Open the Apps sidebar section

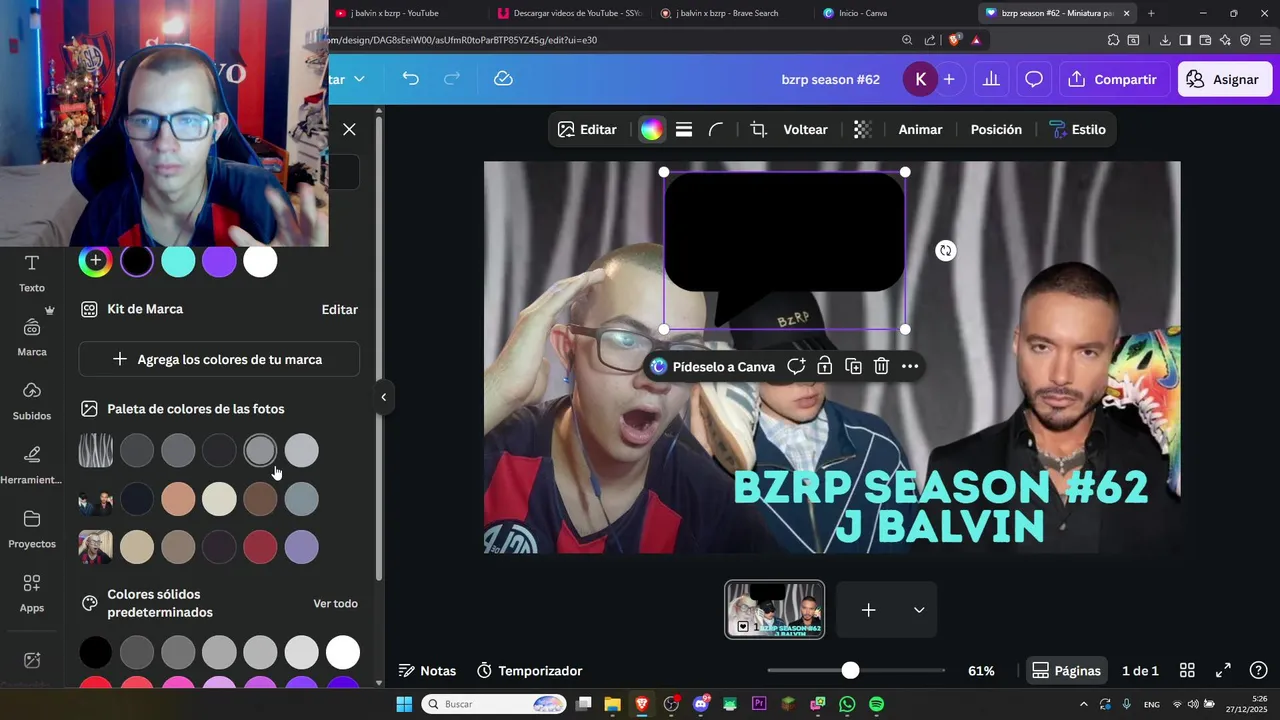32,593
